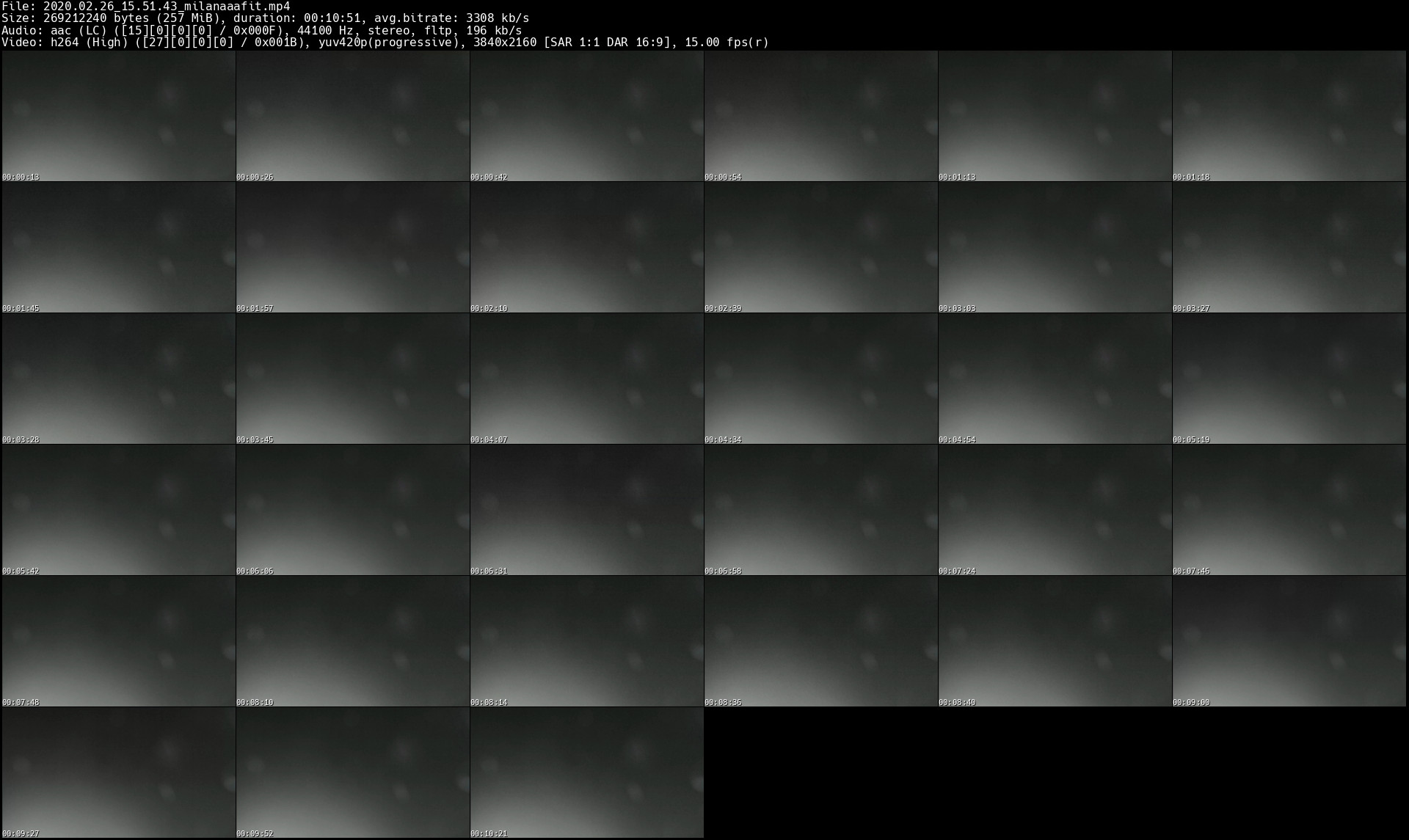Viewport: 1409px width, 840px height.
Task: Click the frame at 00:04:34
Action: (x=820, y=379)
